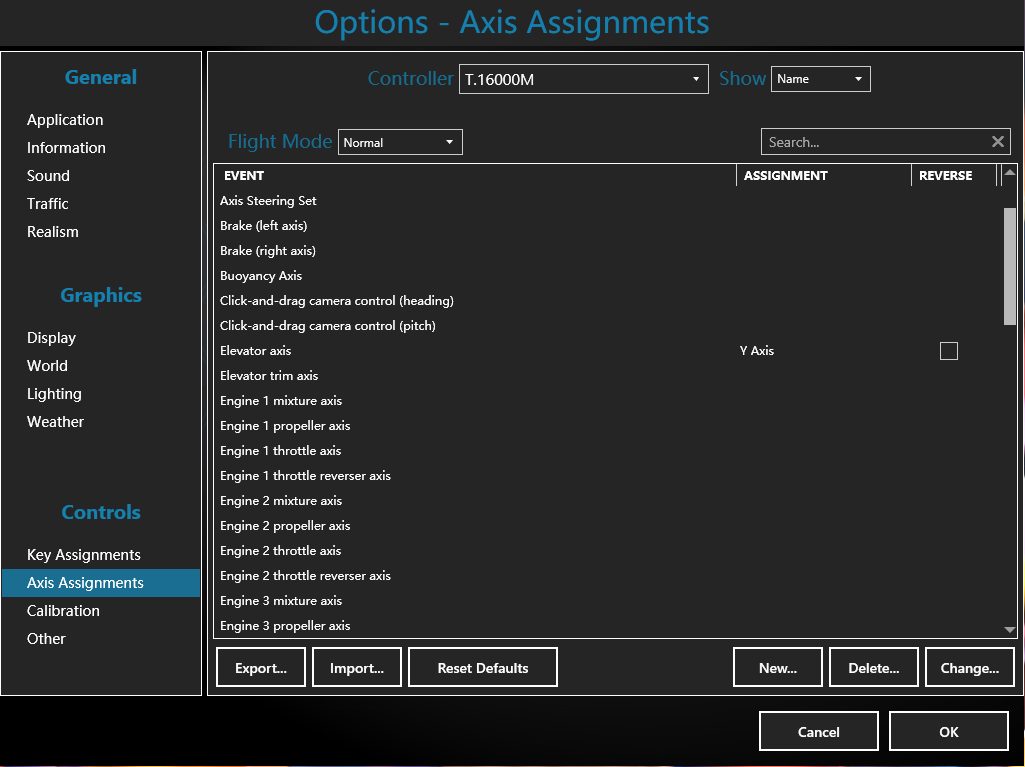Select the Engine 1 throttle axis row
The image size is (1025, 767).
(281, 451)
